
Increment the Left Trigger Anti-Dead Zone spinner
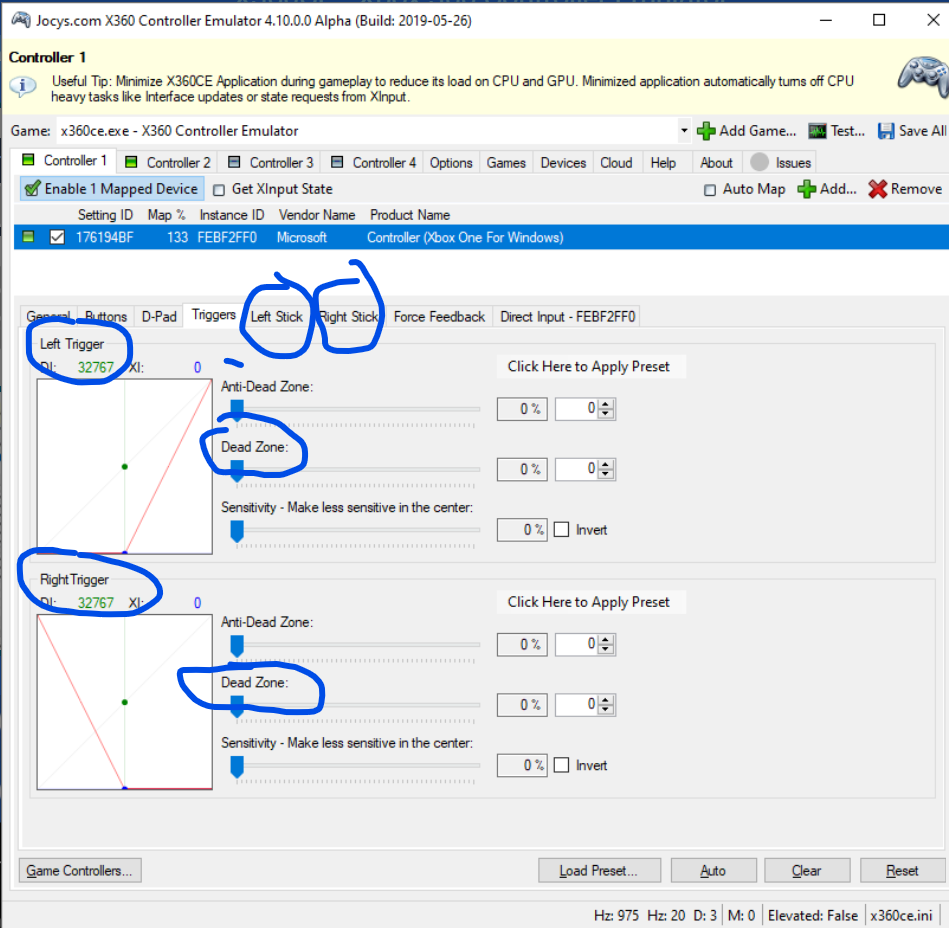coord(606,404)
